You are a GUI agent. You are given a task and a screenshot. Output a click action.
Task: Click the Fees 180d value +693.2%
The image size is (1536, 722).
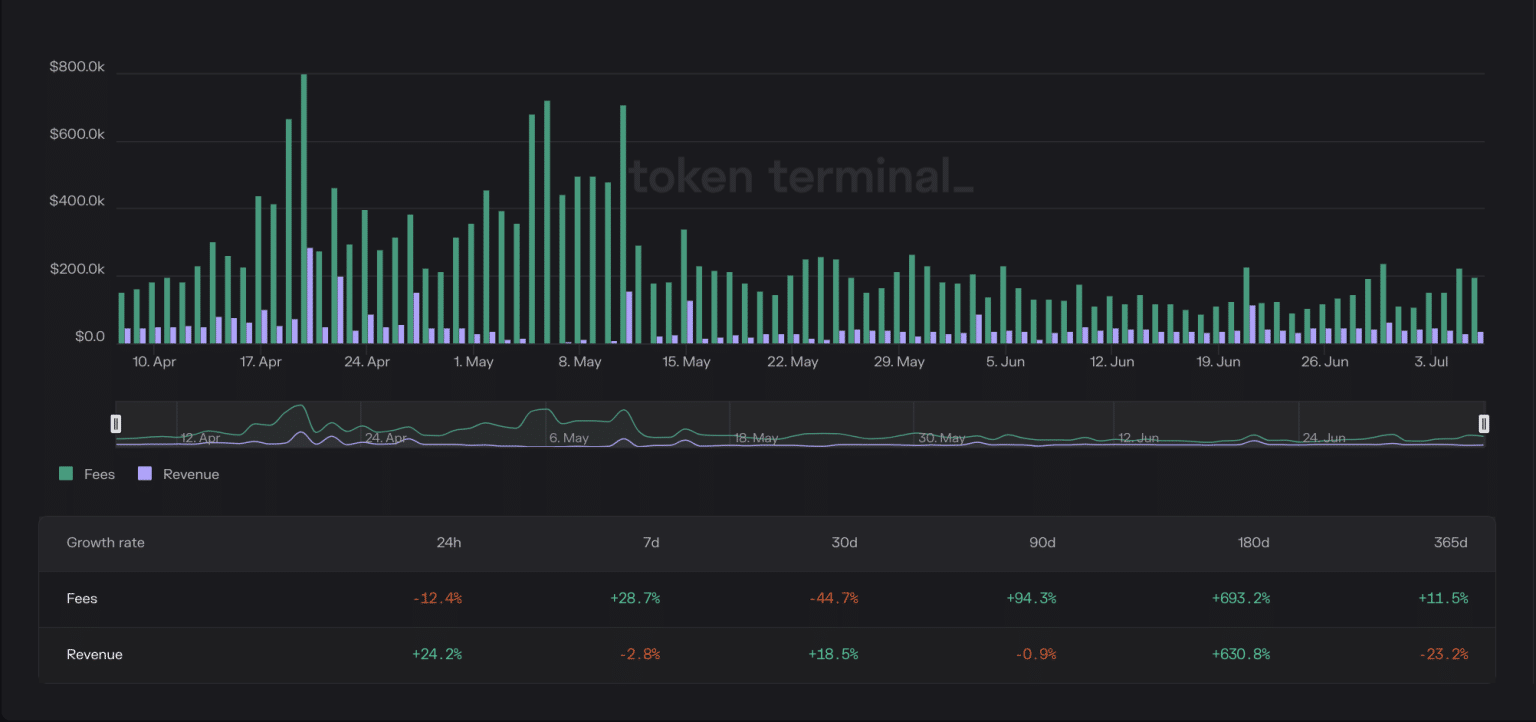[1241, 599]
